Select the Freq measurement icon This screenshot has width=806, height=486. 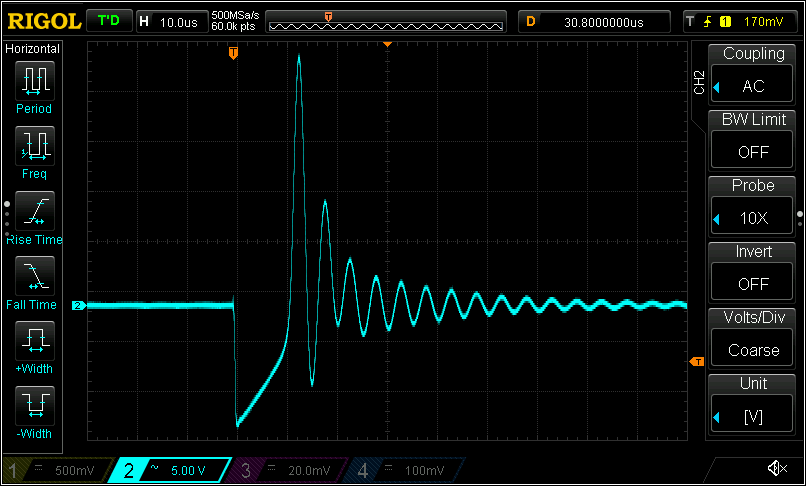[34, 146]
